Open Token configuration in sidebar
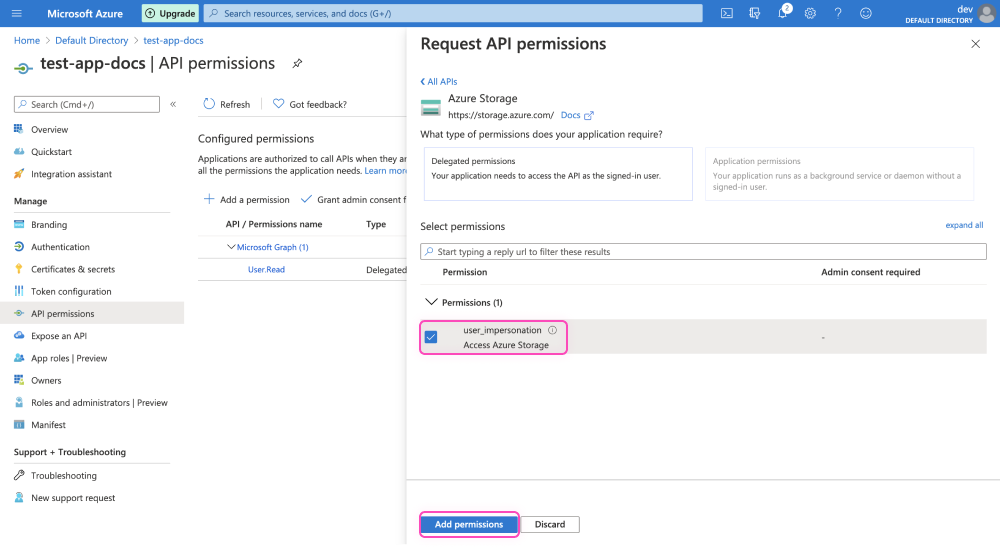This screenshot has width=1000, height=548. coord(71,291)
